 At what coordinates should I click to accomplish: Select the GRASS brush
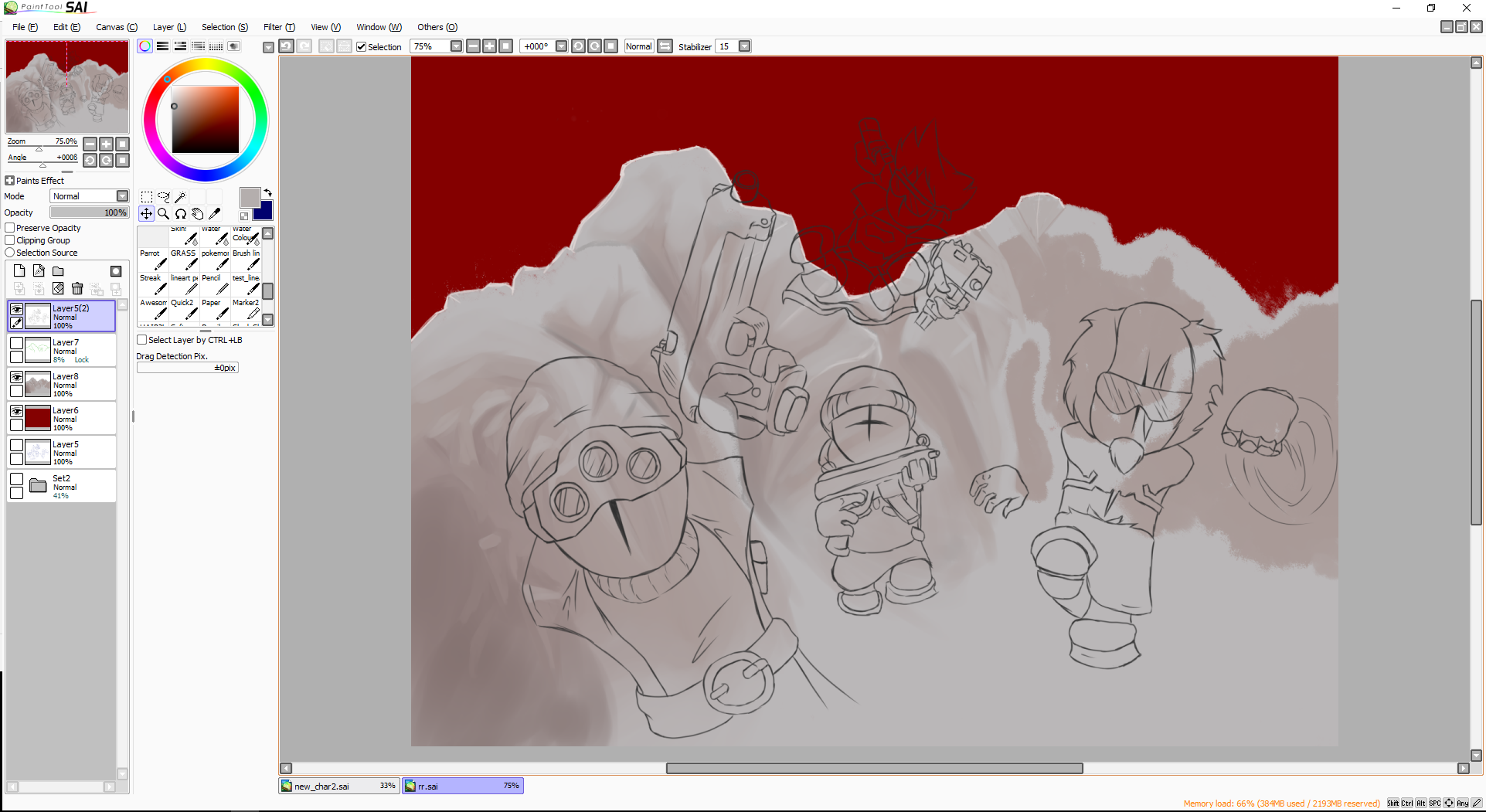(x=184, y=260)
